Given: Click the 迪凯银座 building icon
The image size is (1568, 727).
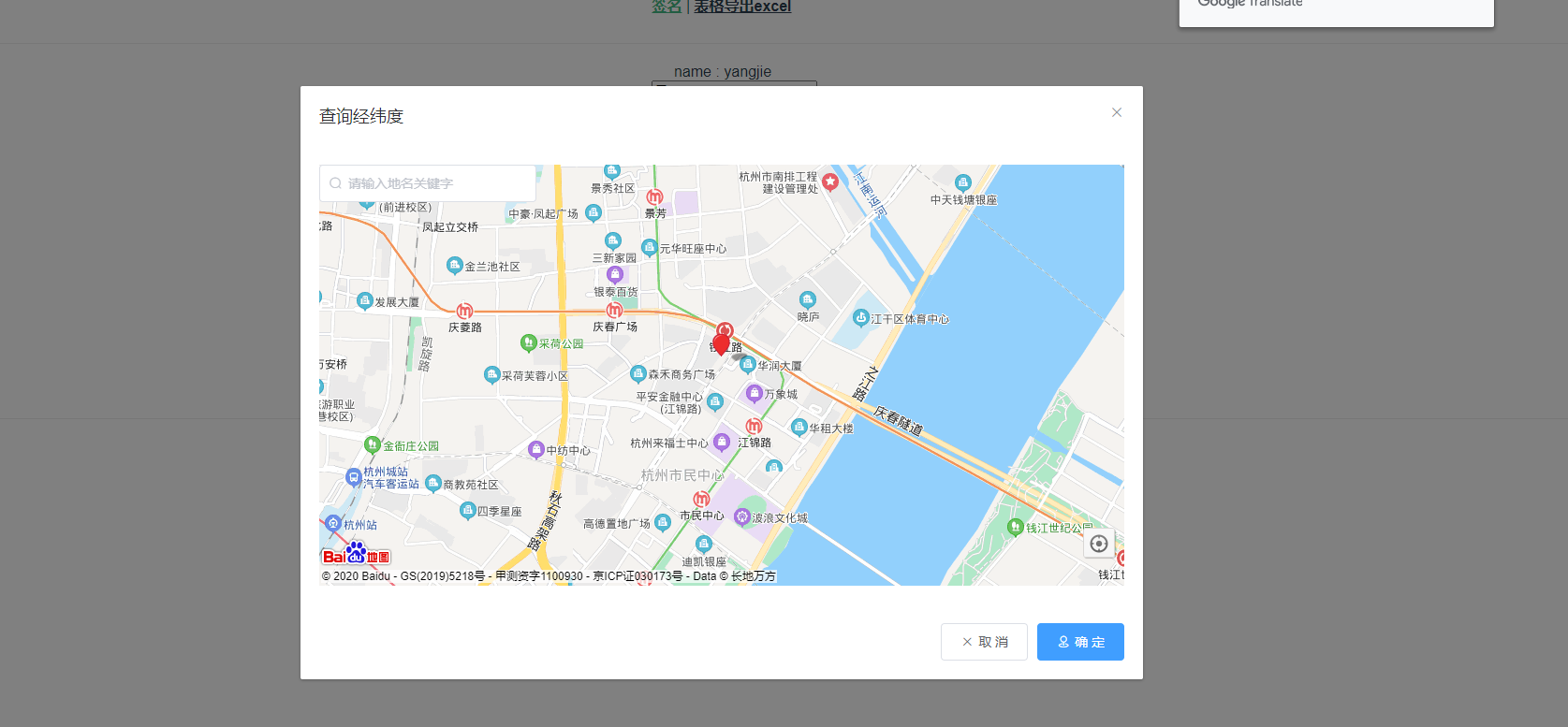Looking at the screenshot, I should [704, 545].
